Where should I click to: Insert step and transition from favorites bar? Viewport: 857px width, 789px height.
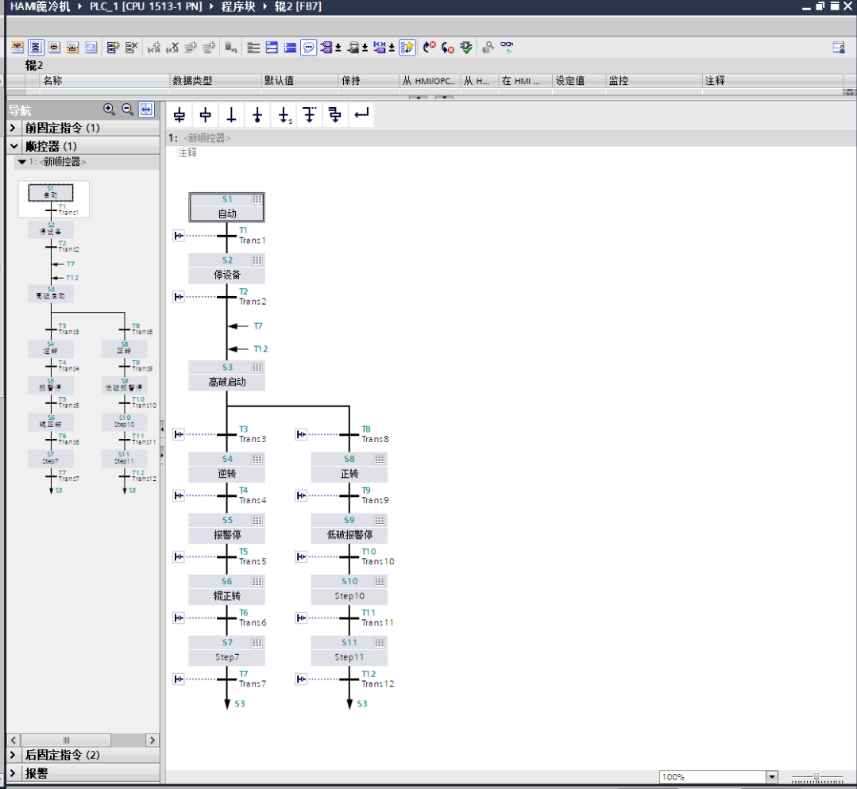tap(179, 115)
